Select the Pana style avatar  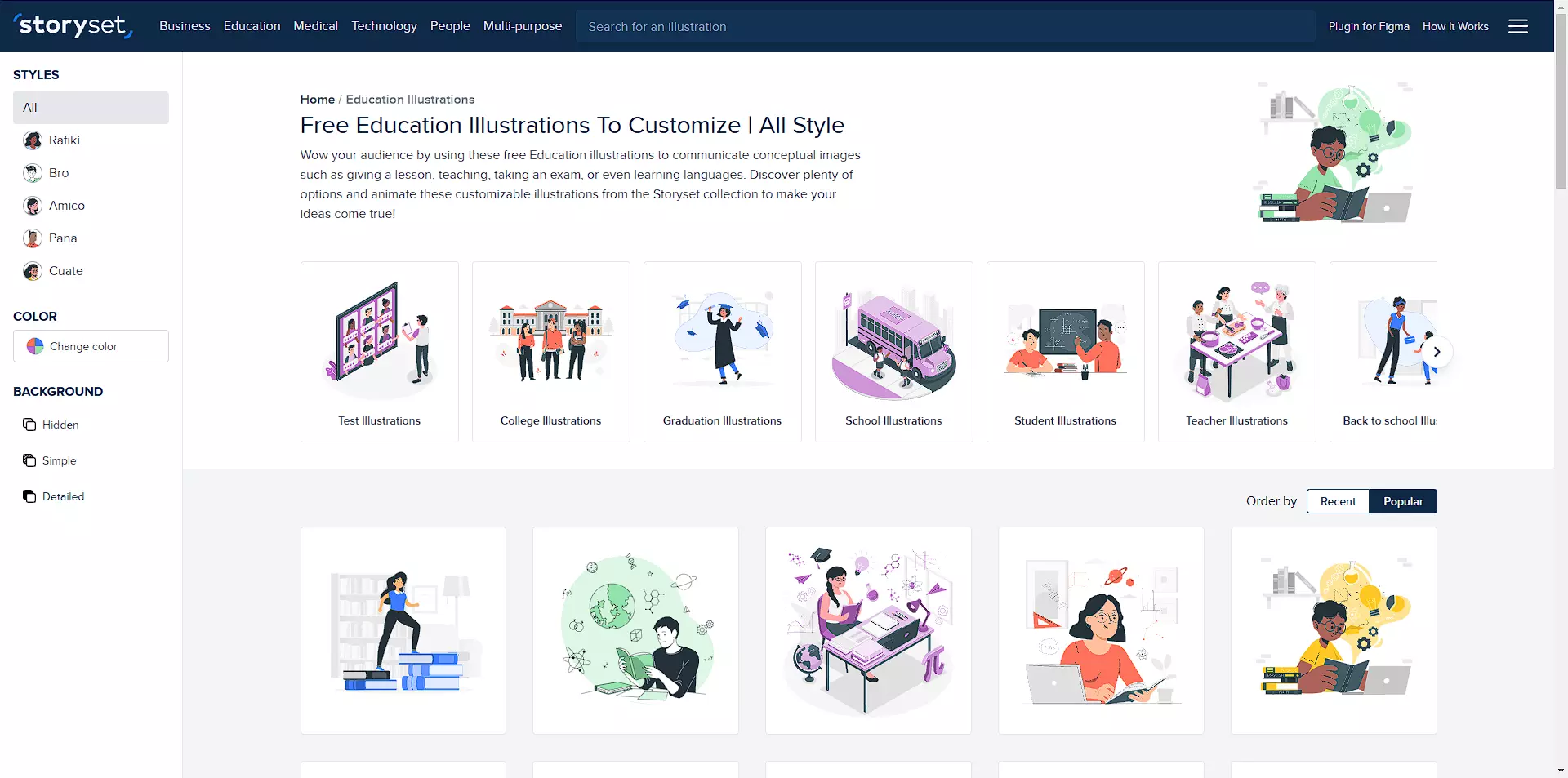click(x=33, y=238)
